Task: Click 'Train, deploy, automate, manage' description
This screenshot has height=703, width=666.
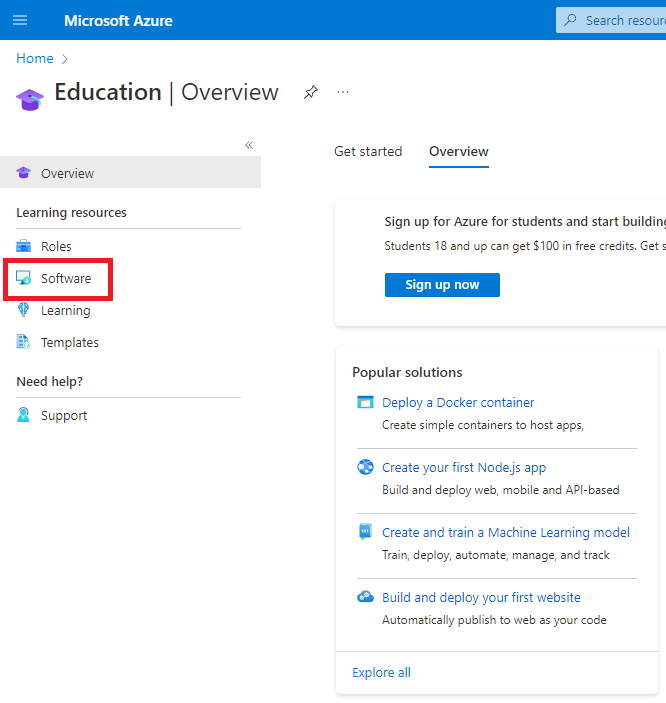Action: coord(496,555)
